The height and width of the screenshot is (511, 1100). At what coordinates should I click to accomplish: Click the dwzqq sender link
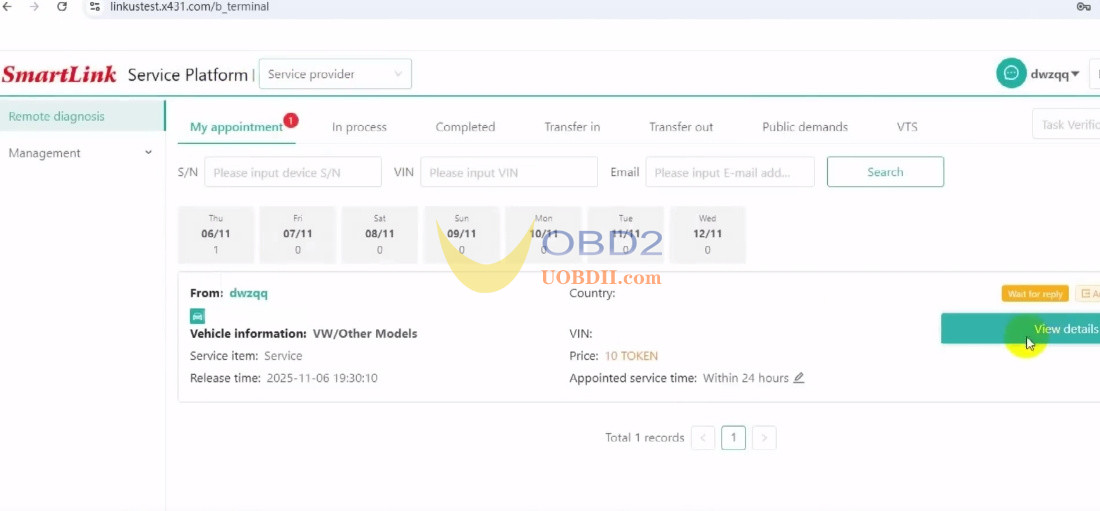[x=248, y=293]
